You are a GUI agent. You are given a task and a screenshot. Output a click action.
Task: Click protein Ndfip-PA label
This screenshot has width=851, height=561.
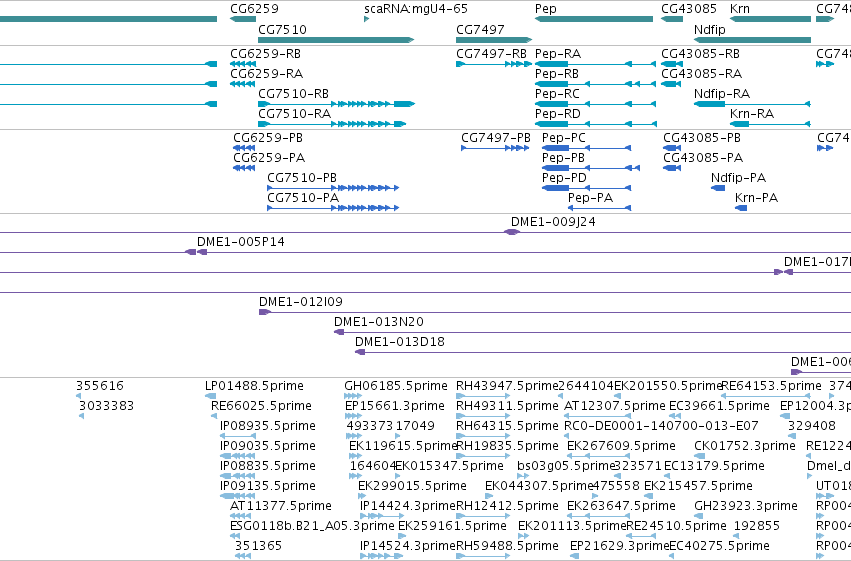pos(738,178)
